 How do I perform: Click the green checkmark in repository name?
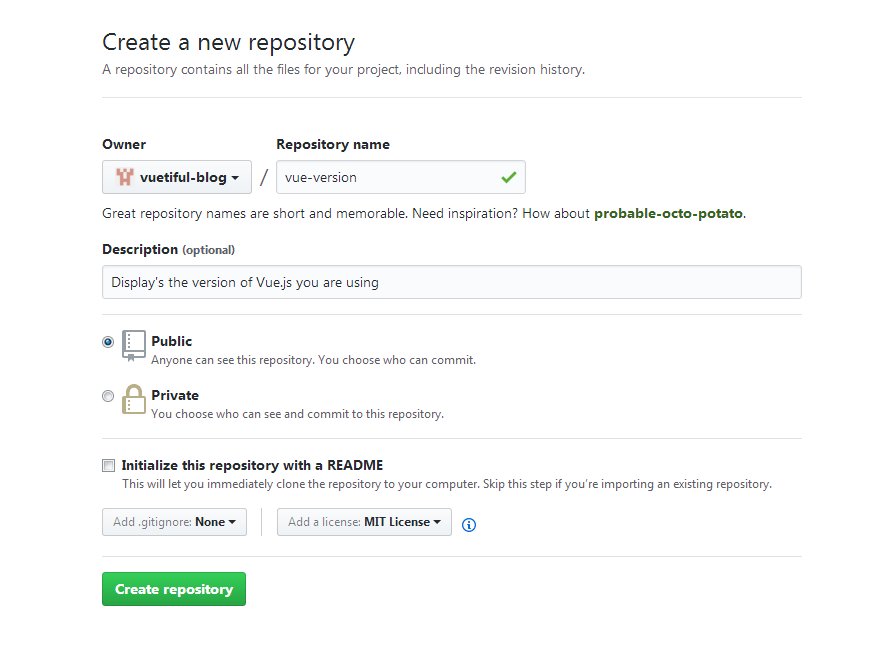tap(509, 177)
